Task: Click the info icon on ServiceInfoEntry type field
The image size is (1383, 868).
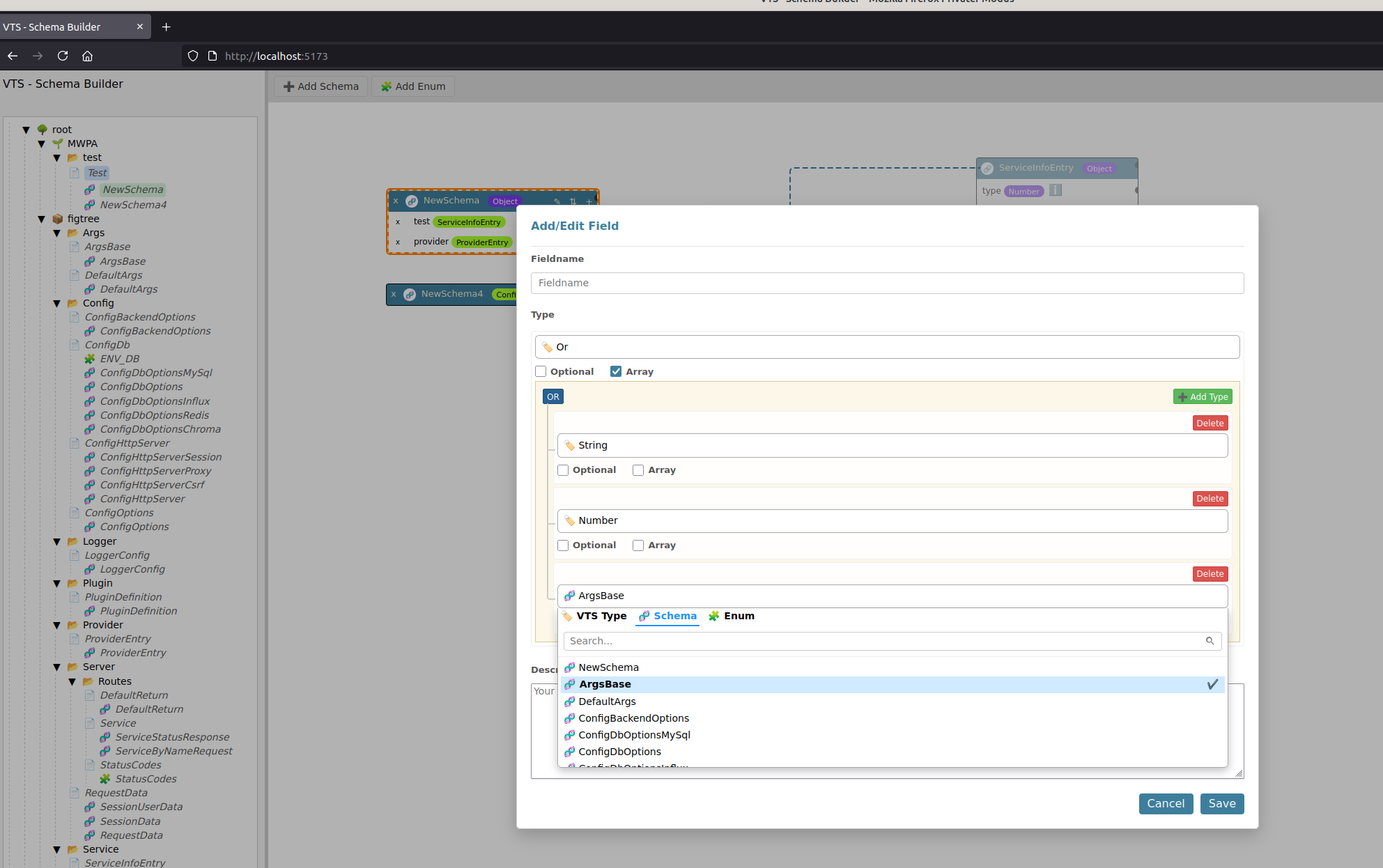Action: pyautogui.click(x=1056, y=190)
